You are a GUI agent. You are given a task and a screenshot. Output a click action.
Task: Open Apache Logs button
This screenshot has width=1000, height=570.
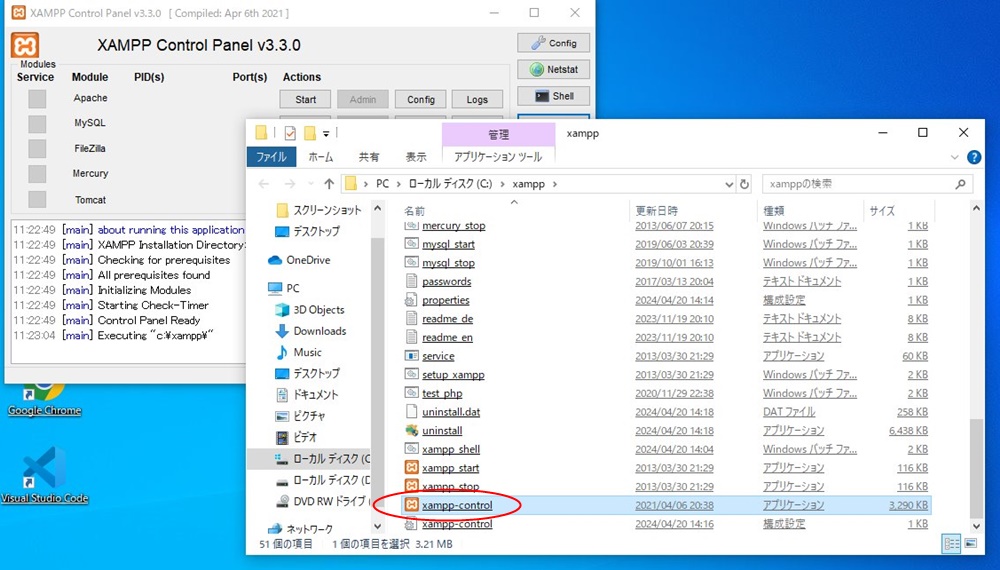[477, 99]
